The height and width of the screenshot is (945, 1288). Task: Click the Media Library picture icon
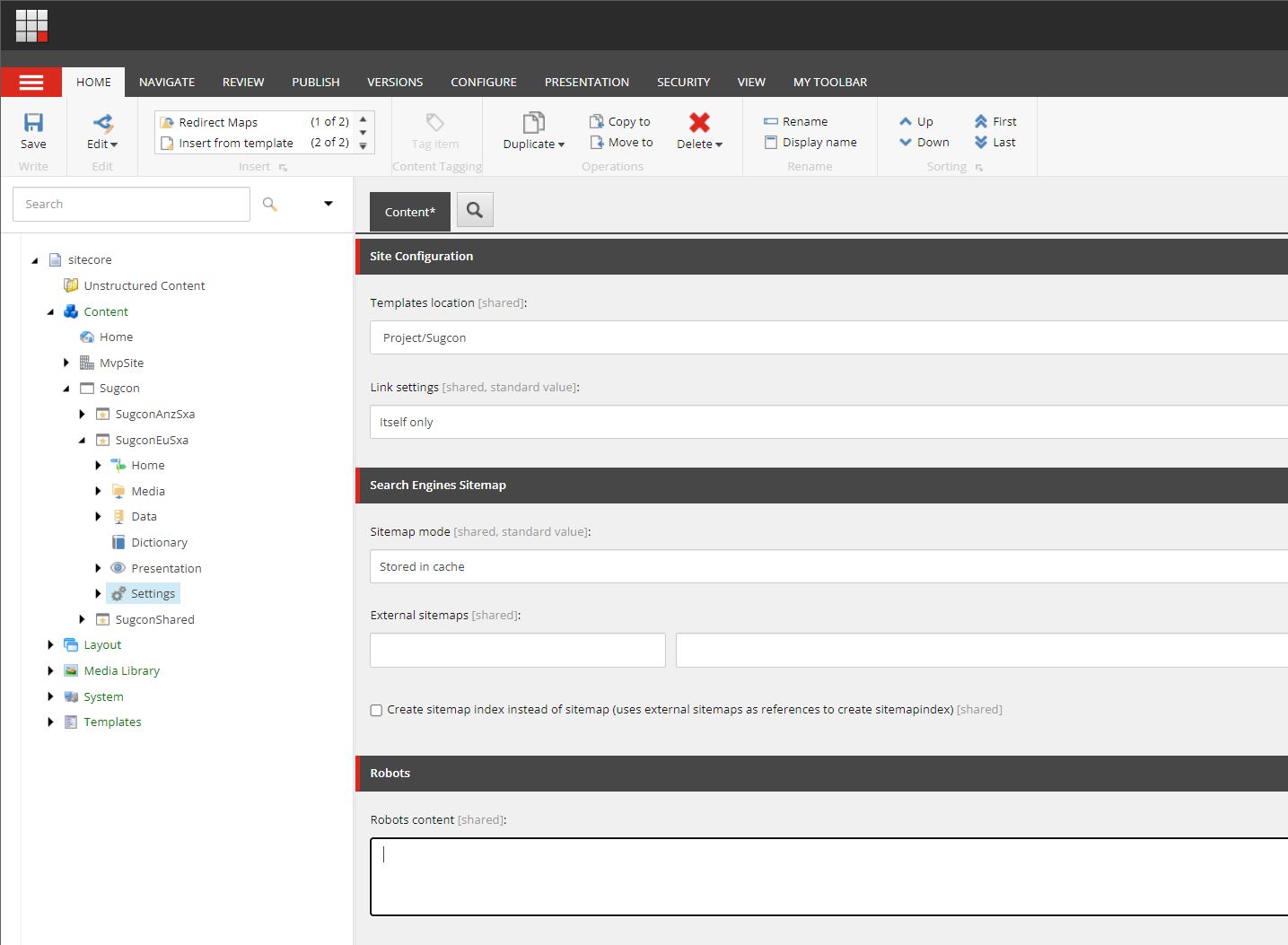pyautogui.click(x=71, y=670)
